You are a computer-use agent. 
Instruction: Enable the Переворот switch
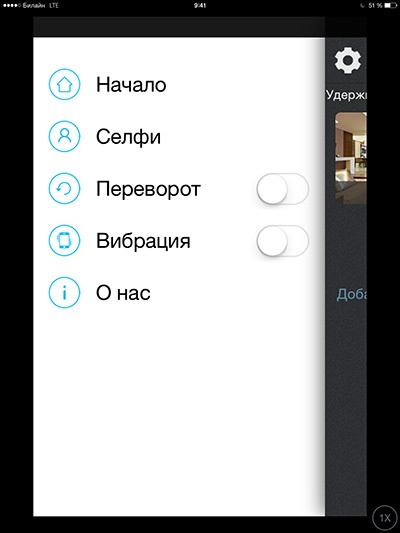point(282,189)
